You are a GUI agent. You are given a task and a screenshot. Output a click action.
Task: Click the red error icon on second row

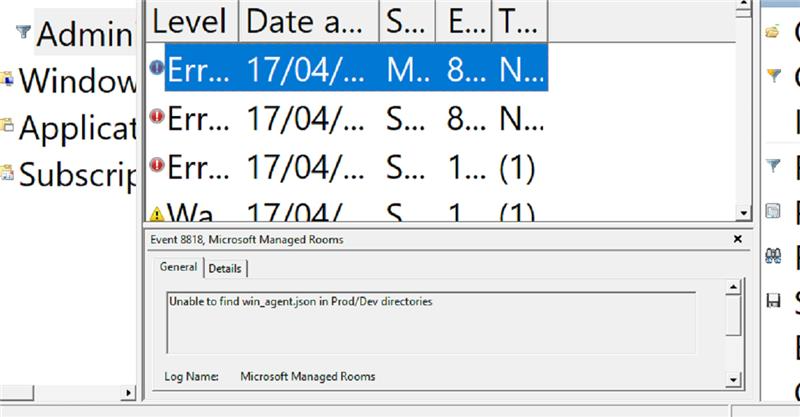(x=157, y=117)
